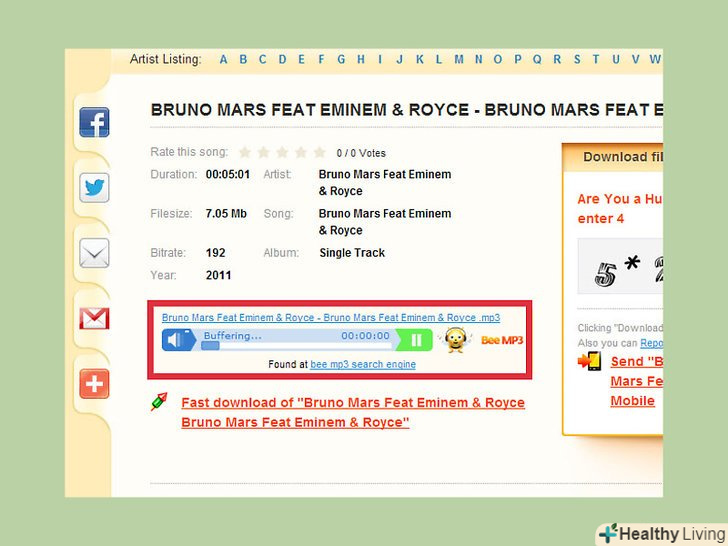The width and height of the screenshot is (728, 546).
Task: Send by email using the envelope icon
Action: [x=94, y=253]
